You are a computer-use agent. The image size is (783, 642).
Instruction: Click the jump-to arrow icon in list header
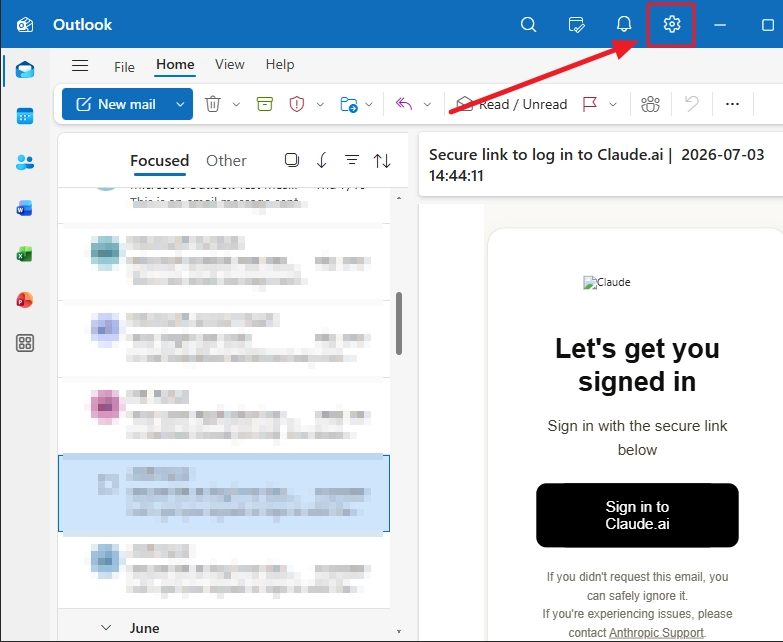click(322, 160)
